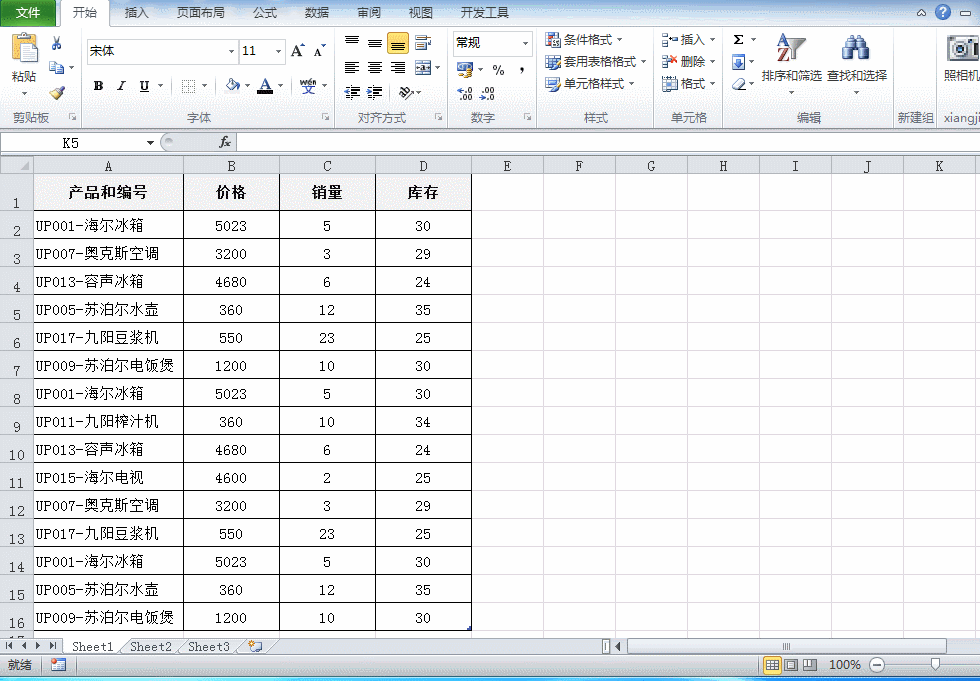Click the font color A icon
The image size is (980, 681).
[x=266, y=86]
